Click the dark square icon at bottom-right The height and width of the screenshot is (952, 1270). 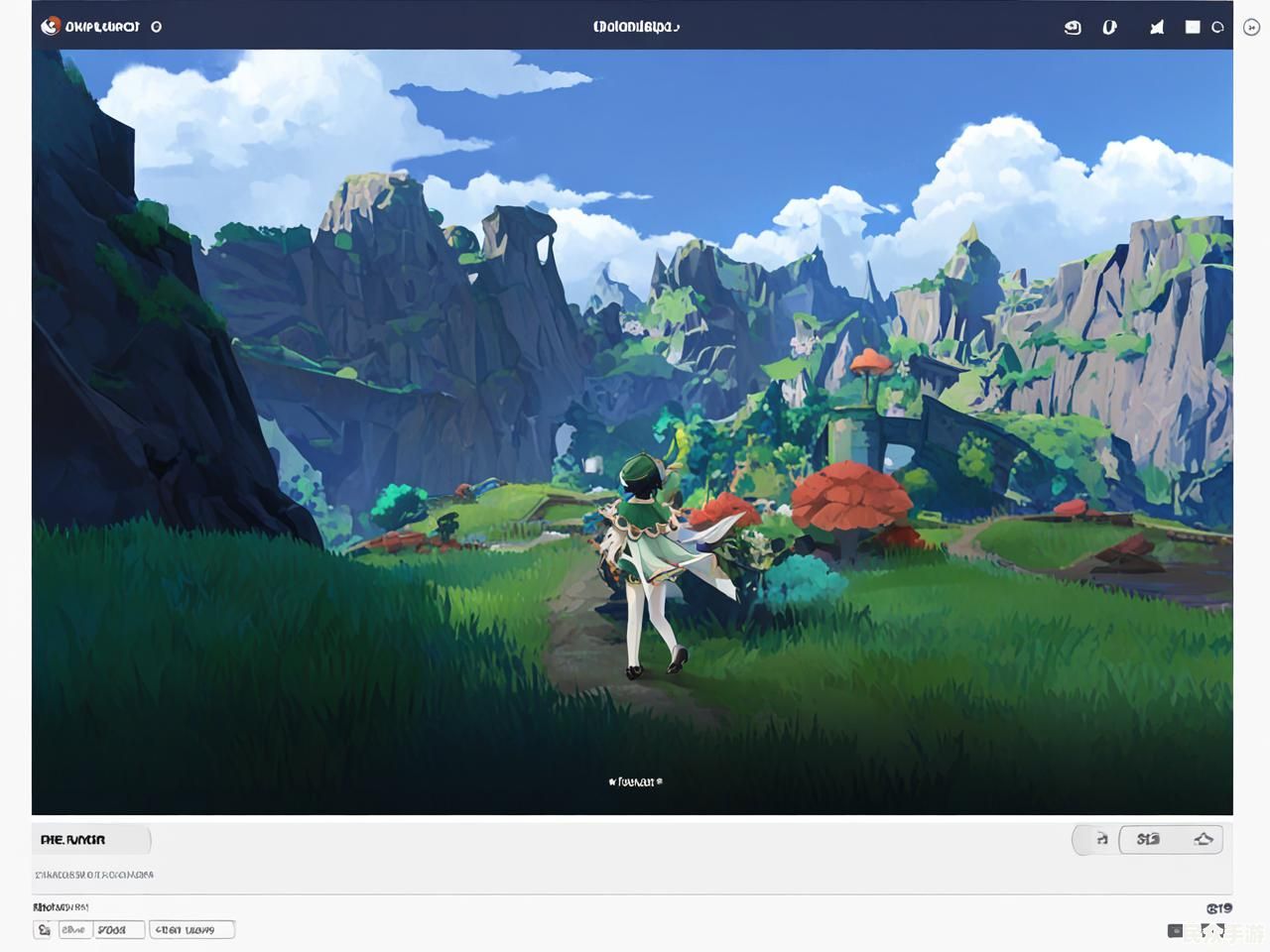(1175, 930)
